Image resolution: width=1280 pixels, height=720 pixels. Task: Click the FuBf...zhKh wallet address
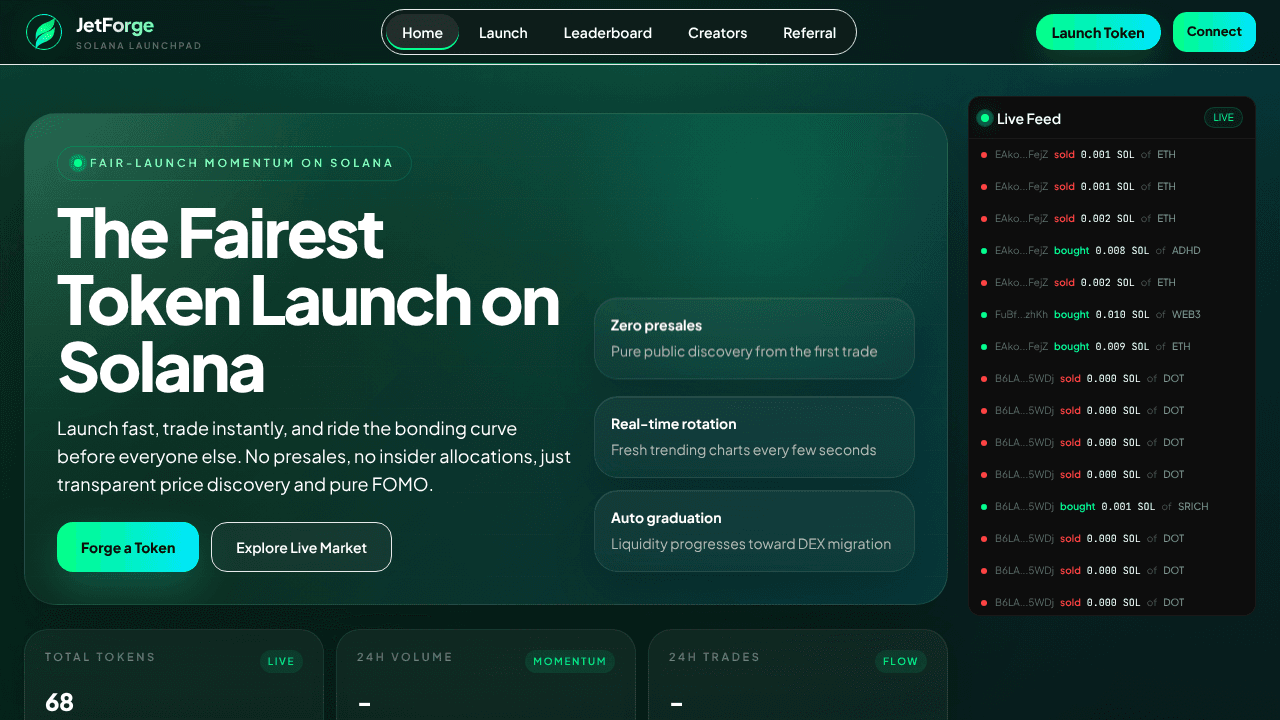1021,314
